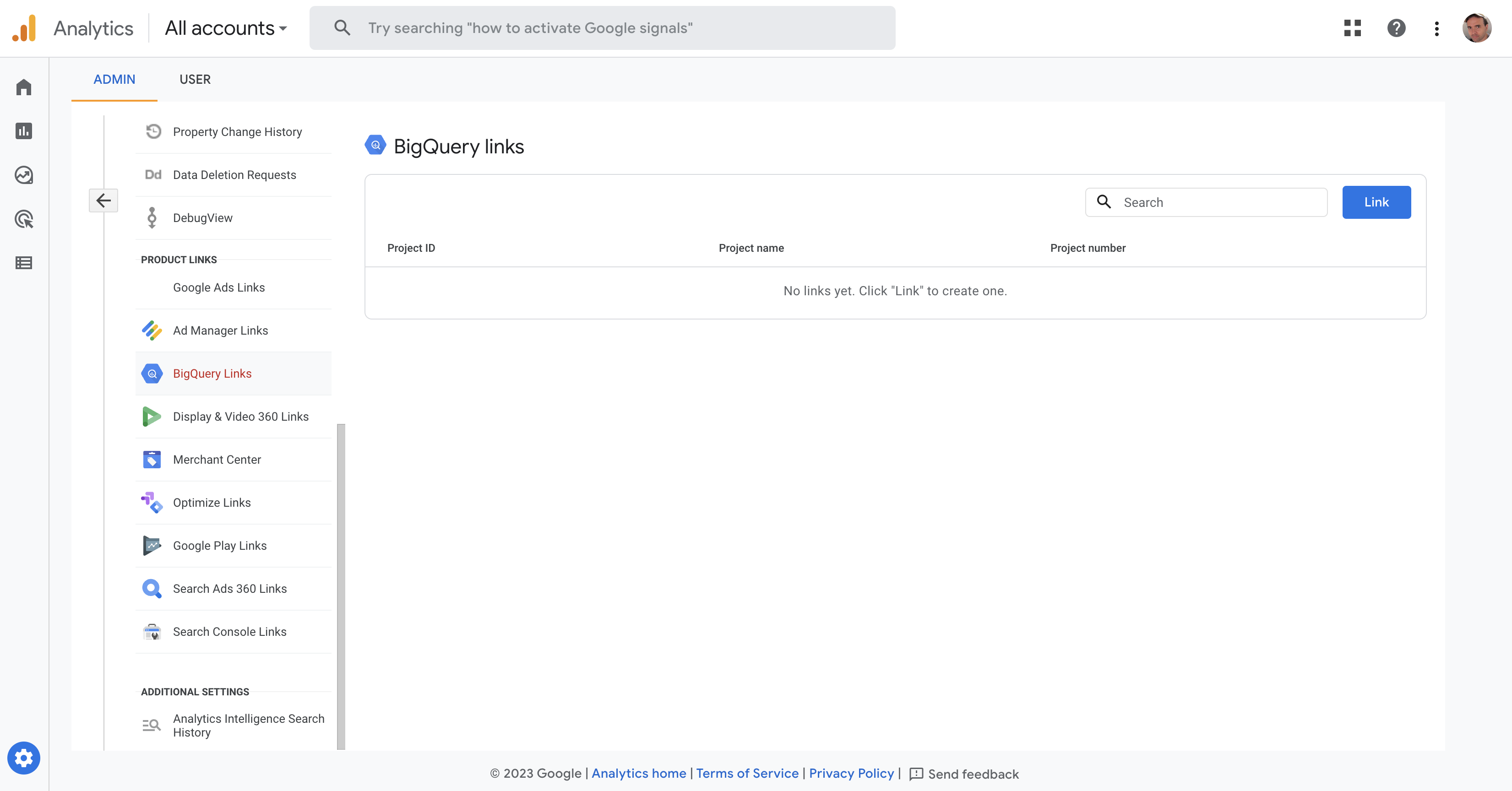1512x791 pixels.
Task: Click the Admin gear icon
Action: tap(24, 758)
